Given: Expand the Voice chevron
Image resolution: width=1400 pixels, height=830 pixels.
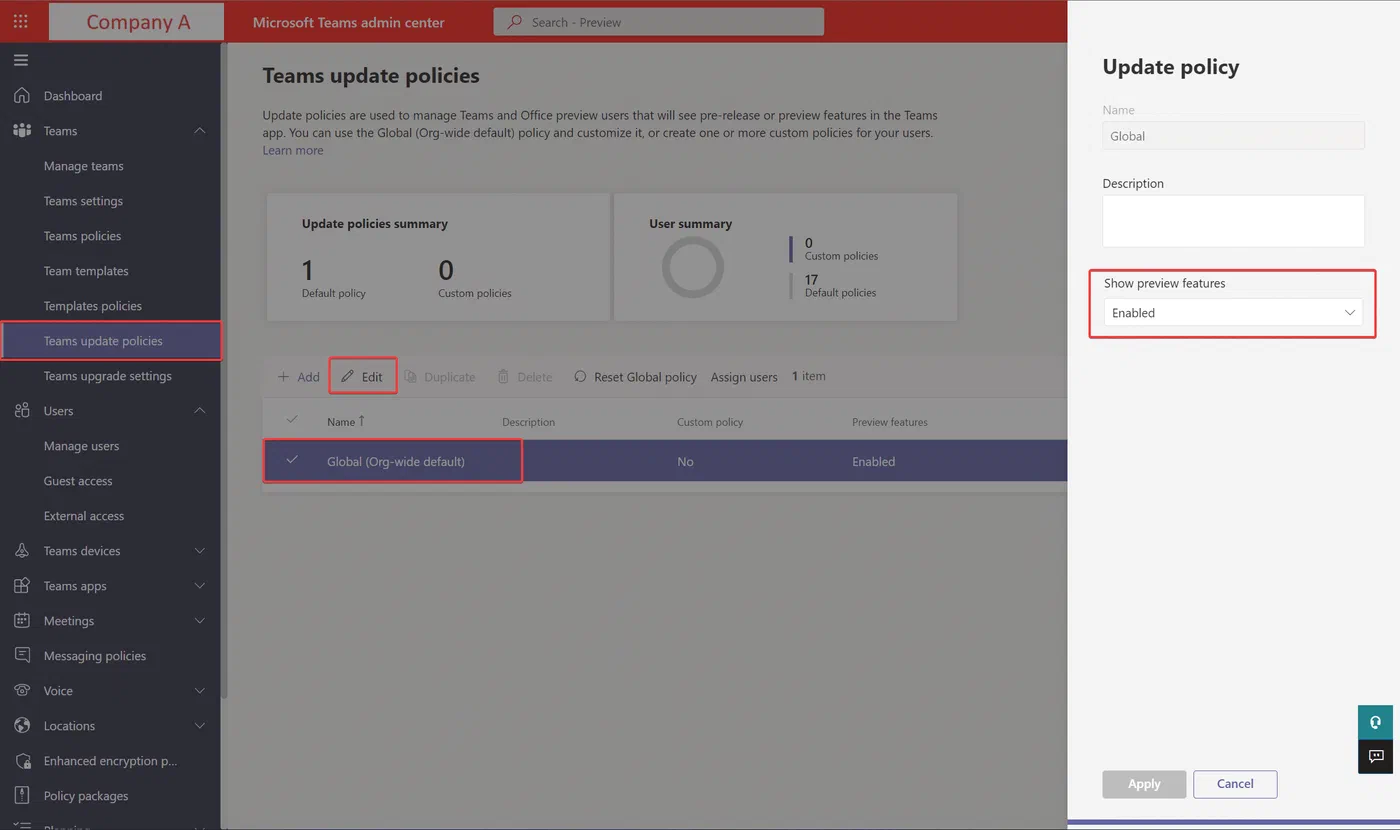Looking at the screenshot, I should (199, 691).
